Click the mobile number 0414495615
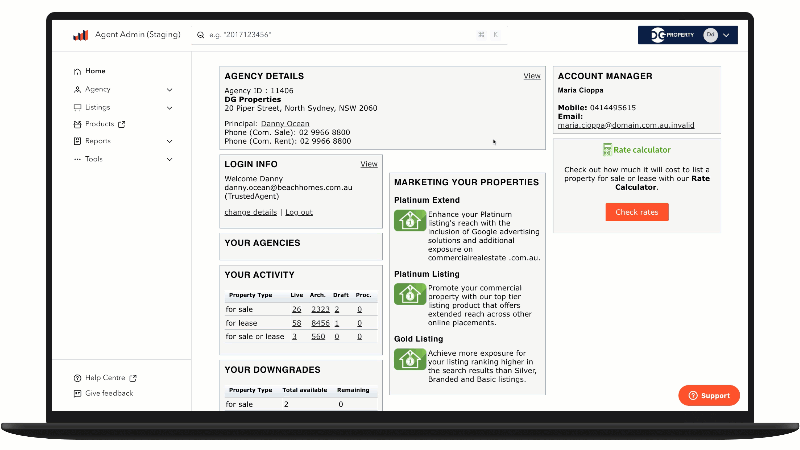This screenshot has height=450, width=800. 613,108
